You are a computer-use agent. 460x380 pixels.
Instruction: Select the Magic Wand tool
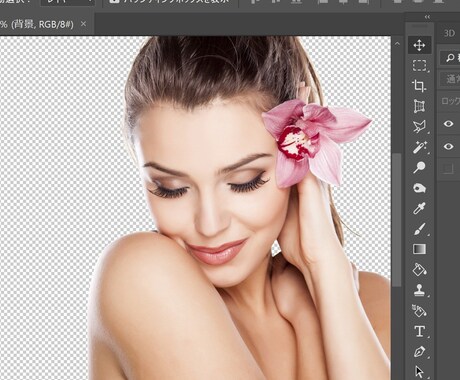419,147
